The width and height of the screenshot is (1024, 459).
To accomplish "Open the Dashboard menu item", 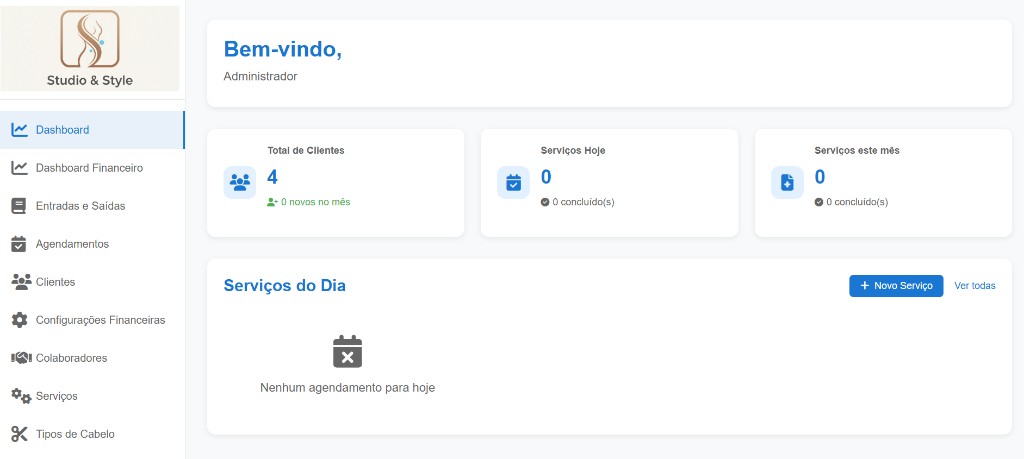I will pyautogui.click(x=92, y=130).
